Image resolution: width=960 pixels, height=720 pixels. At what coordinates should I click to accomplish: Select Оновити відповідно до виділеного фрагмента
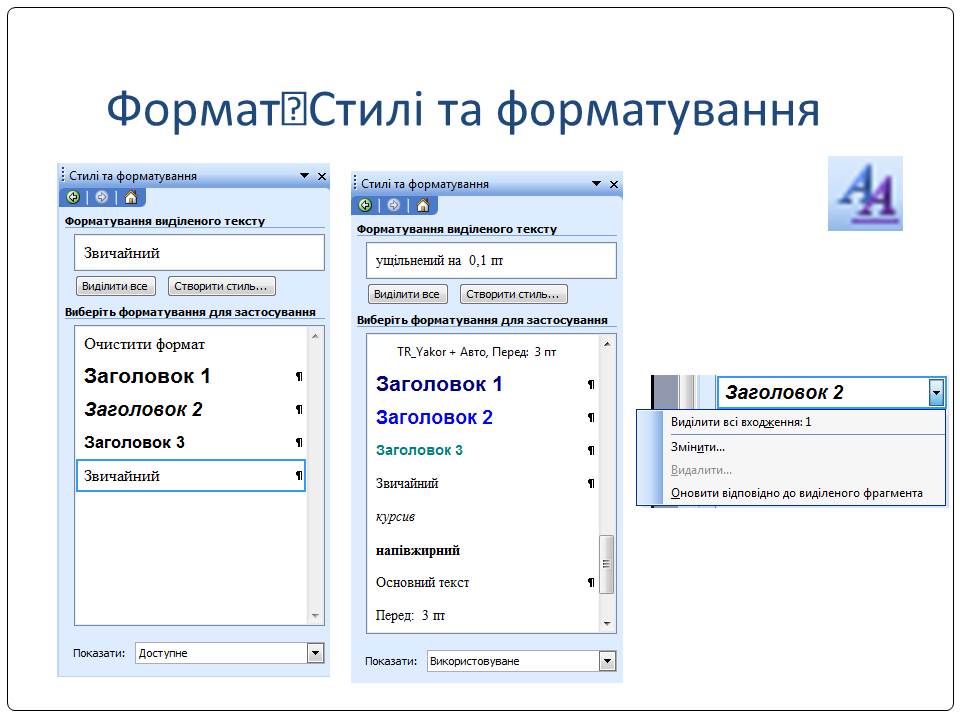tap(796, 493)
